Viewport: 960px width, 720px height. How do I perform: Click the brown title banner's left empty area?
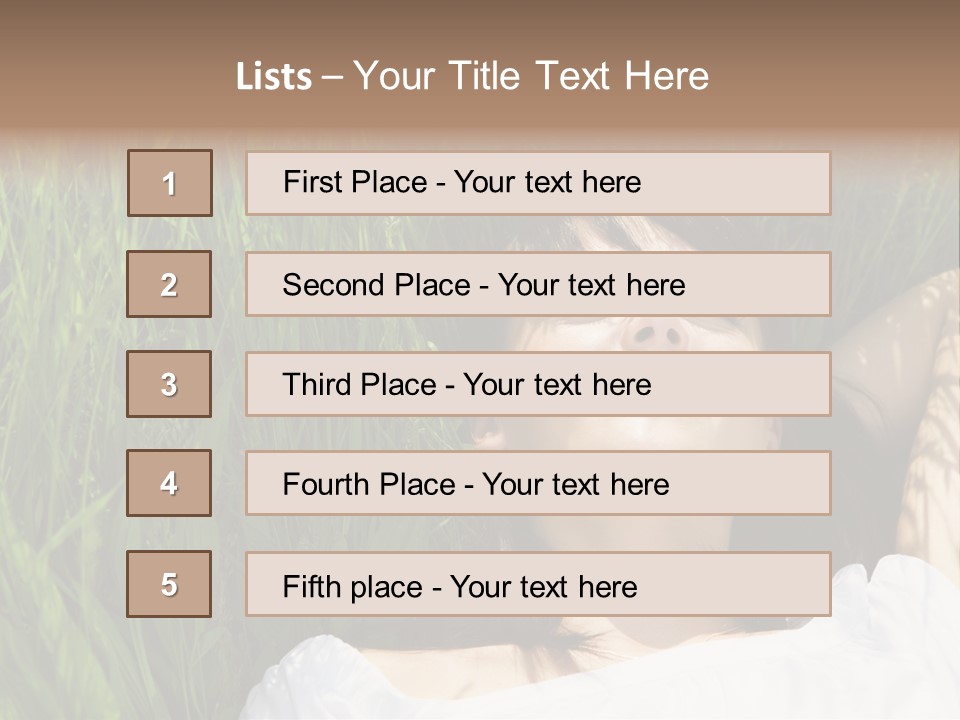click(100, 70)
